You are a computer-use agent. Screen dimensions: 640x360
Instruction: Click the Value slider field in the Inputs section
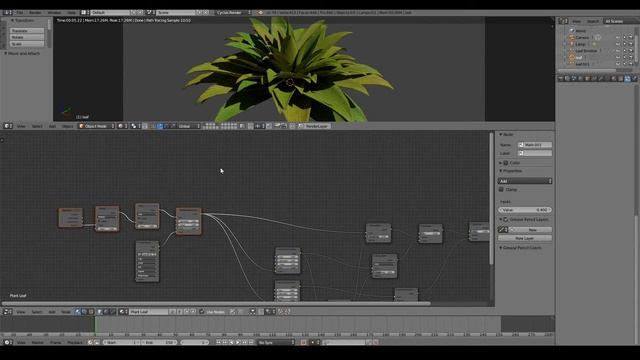tap(525, 210)
